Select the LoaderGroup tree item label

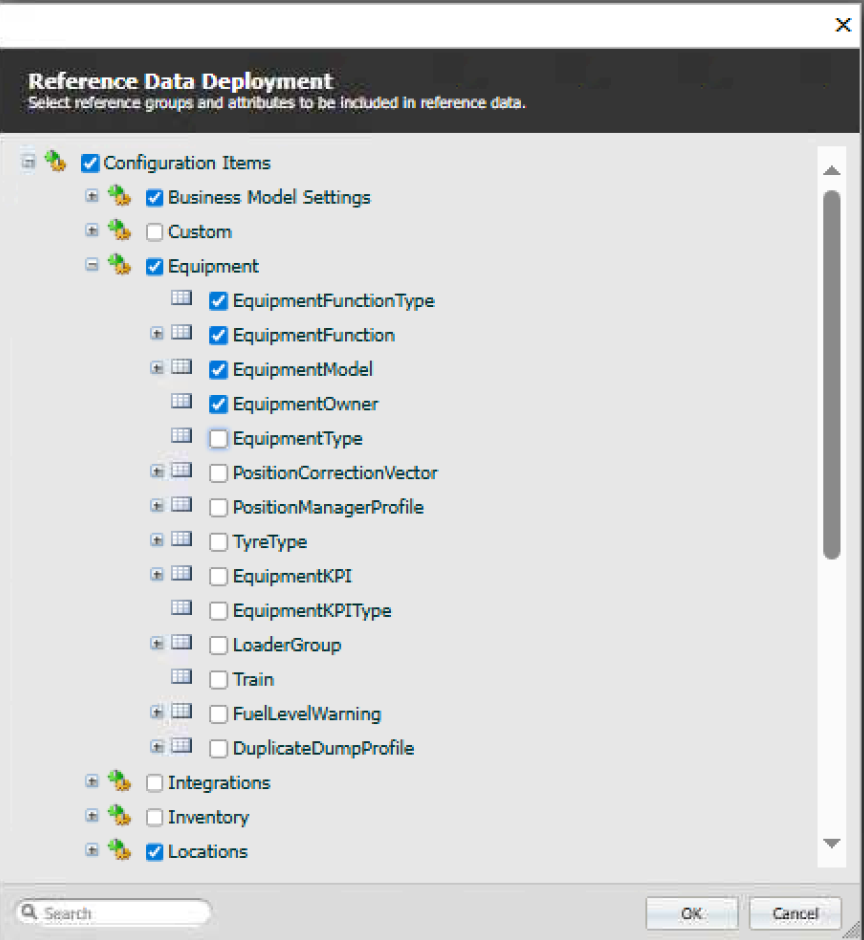tap(286, 645)
